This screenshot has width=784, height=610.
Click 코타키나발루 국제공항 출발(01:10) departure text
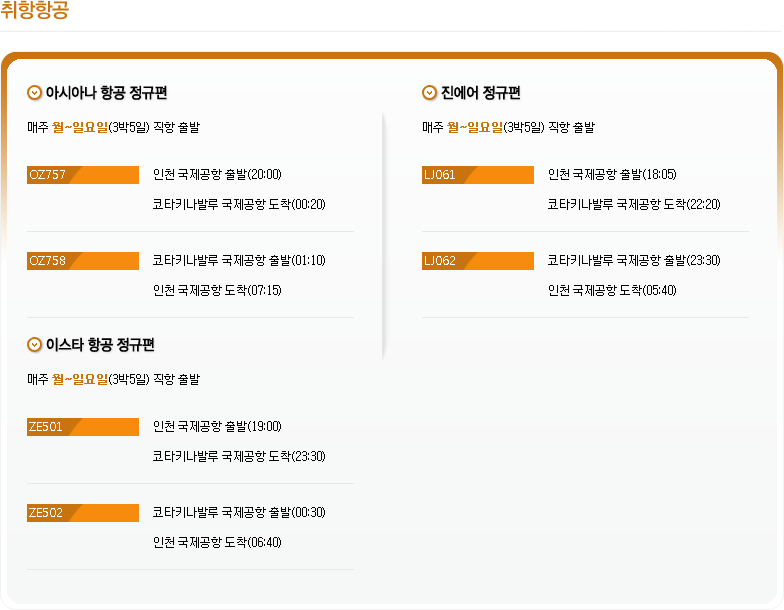pyautogui.click(x=239, y=260)
